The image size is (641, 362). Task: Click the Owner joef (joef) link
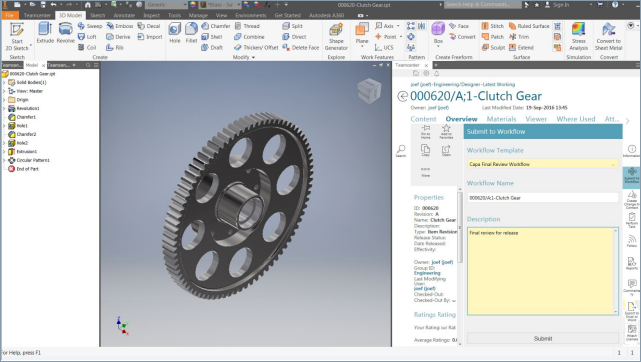(x=438, y=108)
